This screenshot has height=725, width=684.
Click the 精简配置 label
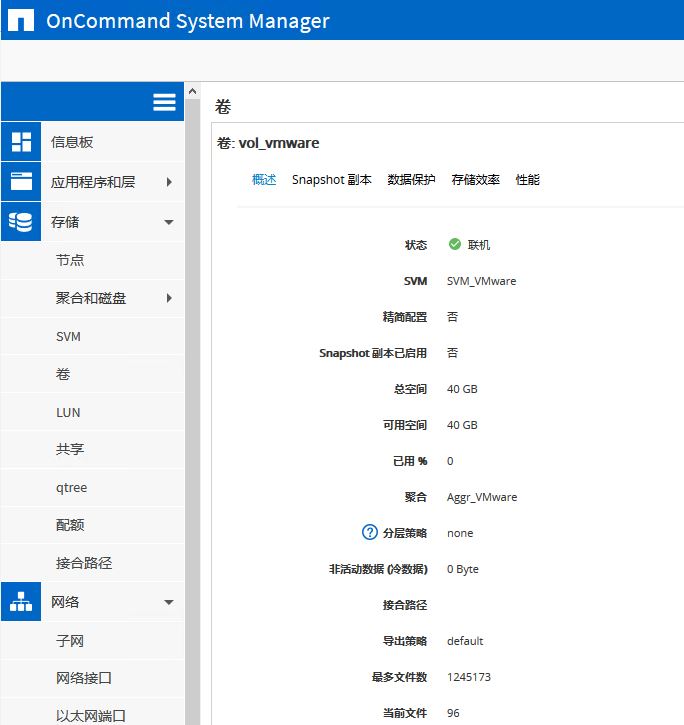[x=405, y=317]
